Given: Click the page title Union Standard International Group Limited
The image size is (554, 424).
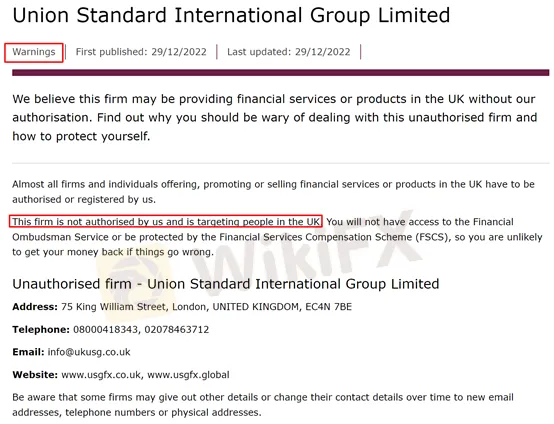Looking at the screenshot, I should (x=231, y=16).
